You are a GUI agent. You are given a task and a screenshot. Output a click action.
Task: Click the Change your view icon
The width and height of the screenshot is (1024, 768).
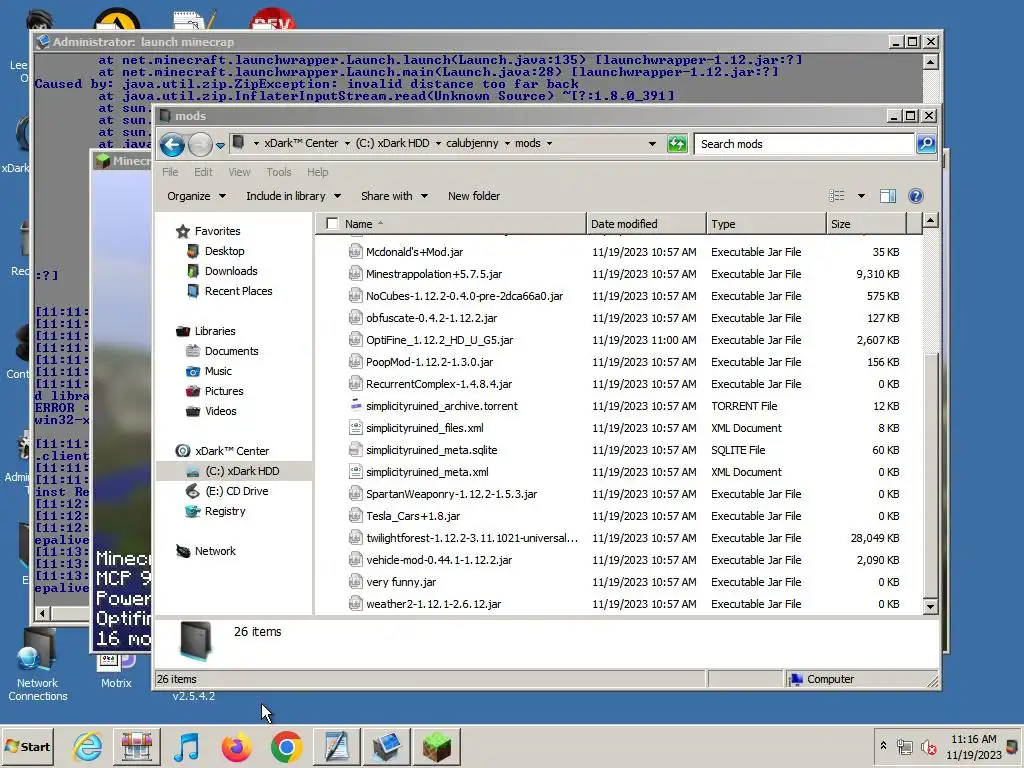tap(837, 196)
